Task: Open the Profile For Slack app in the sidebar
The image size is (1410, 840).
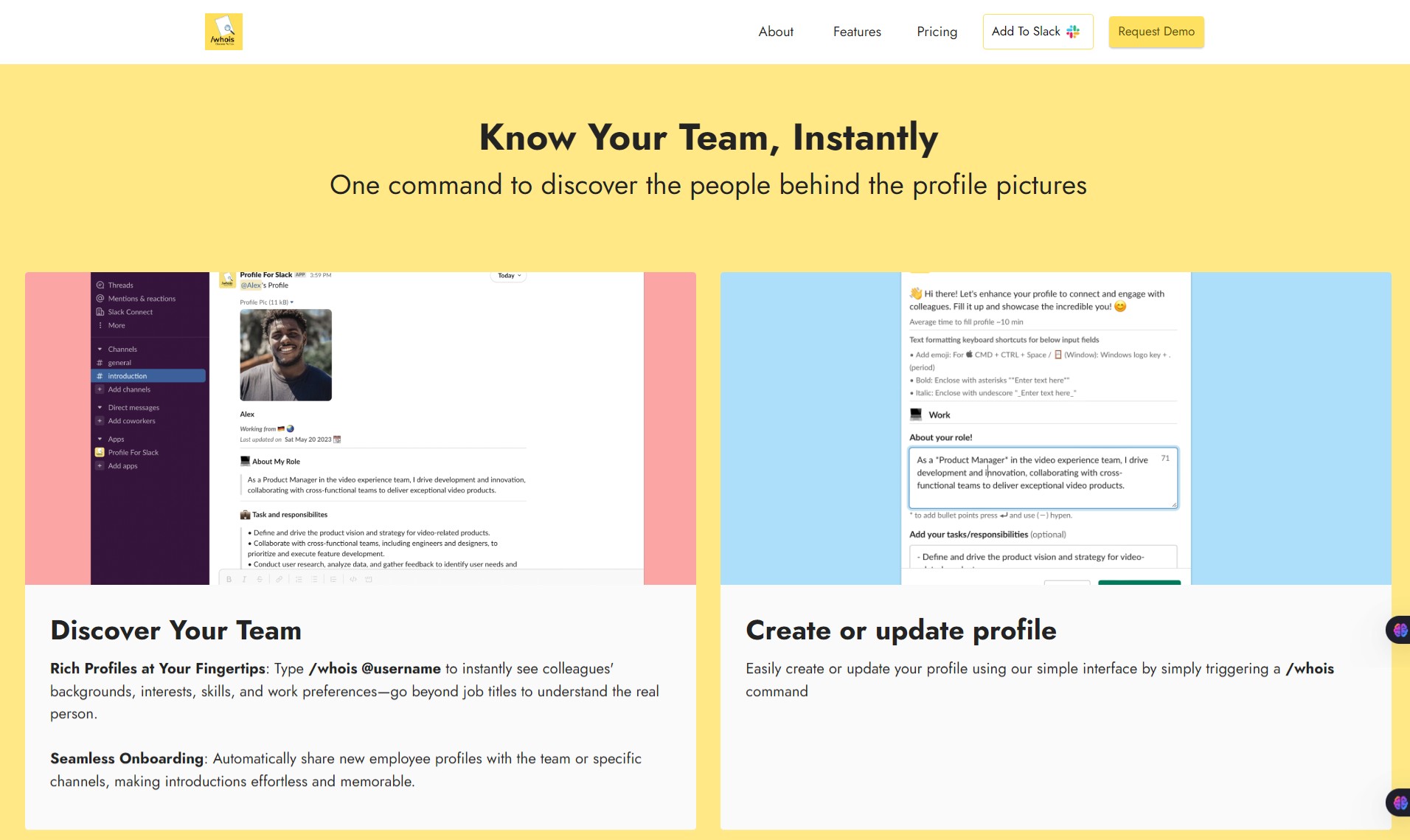Action: tap(133, 452)
